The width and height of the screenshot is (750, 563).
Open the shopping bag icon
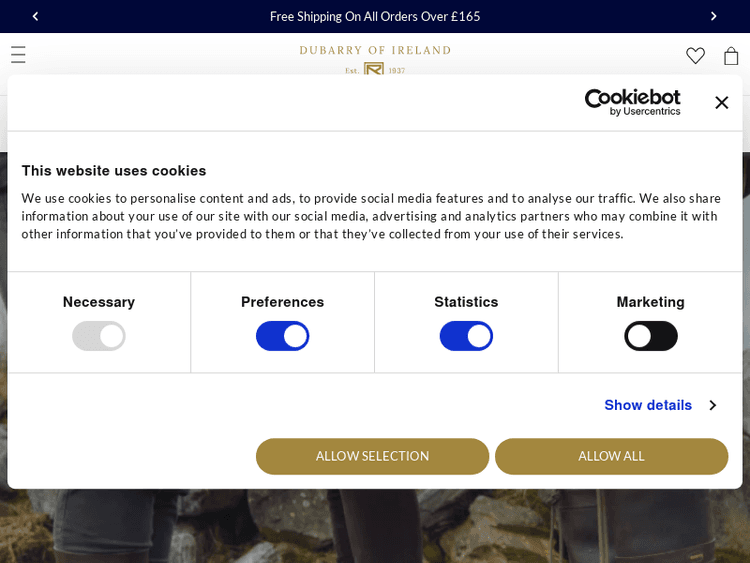tap(731, 56)
